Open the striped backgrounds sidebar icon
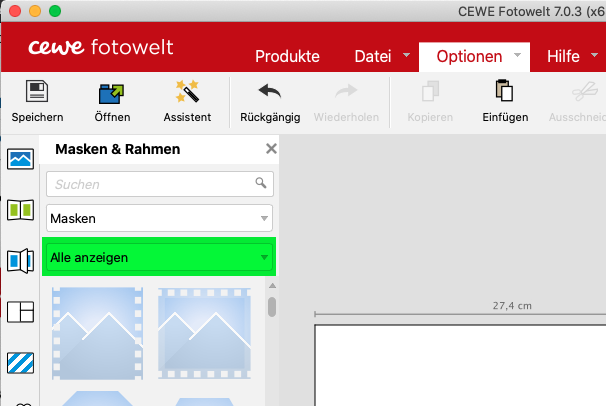Image resolution: width=606 pixels, height=406 pixels. point(20,363)
